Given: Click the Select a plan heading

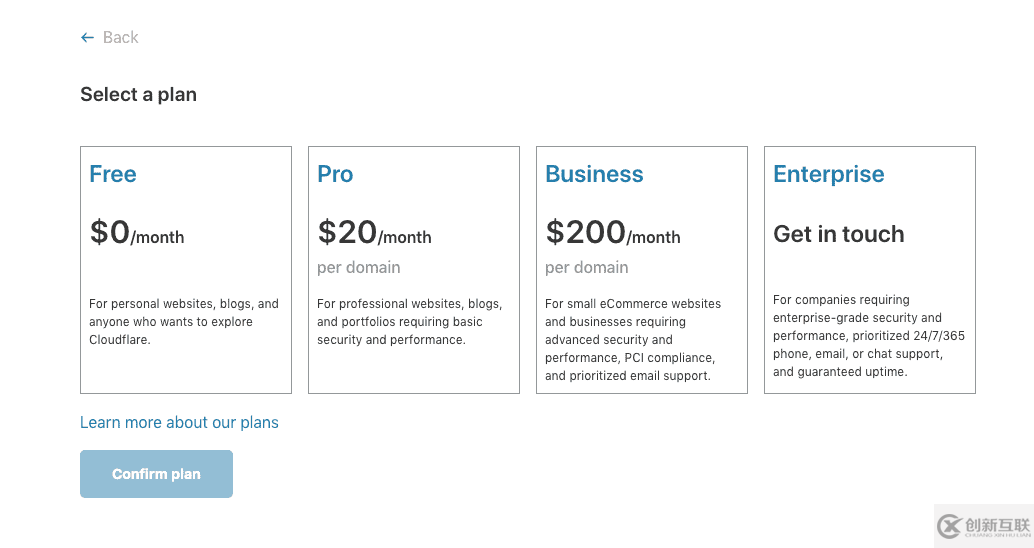Looking at the screenshot, I should point(138,95).
